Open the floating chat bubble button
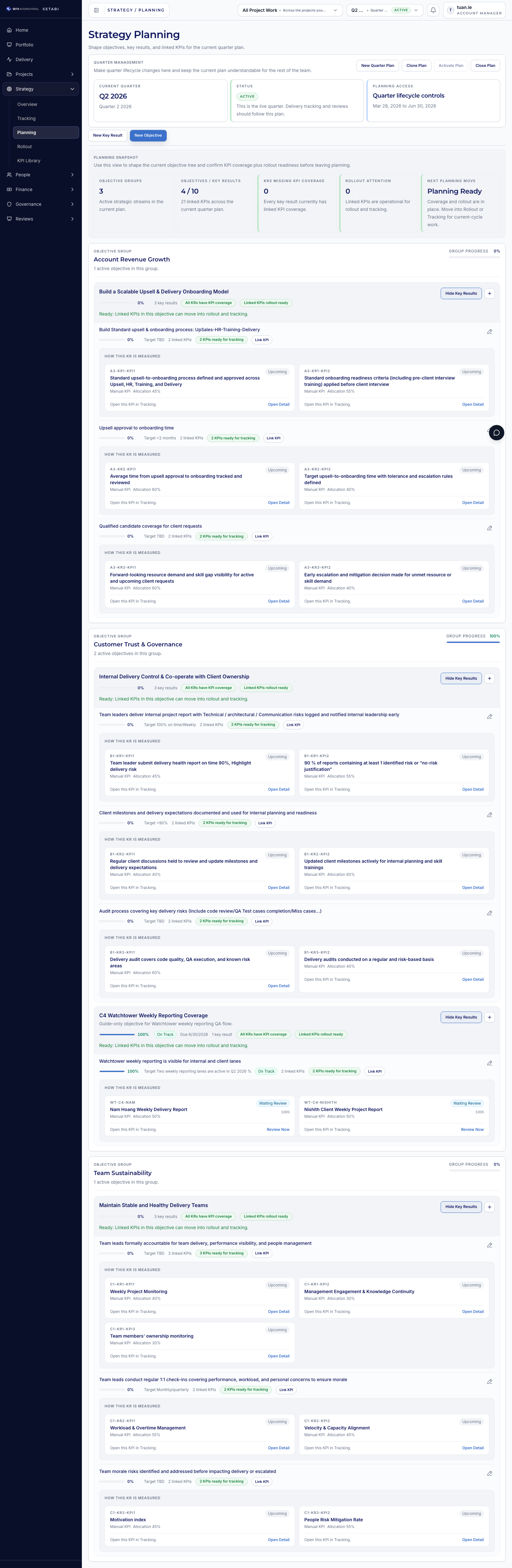The width and height of the screenshot is (512, 1568). click(496, 433)
